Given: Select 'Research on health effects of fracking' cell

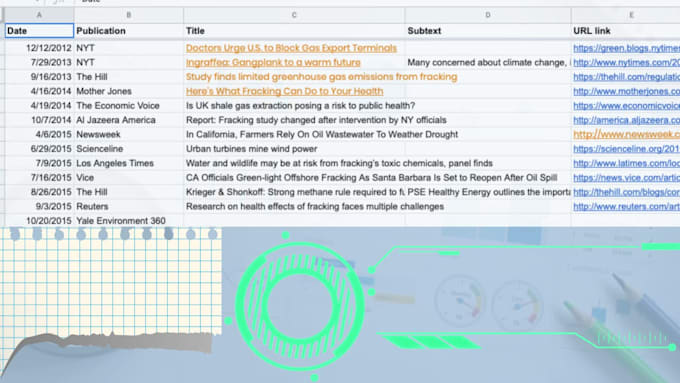Looking at the screenshot, I should point(294,206).
